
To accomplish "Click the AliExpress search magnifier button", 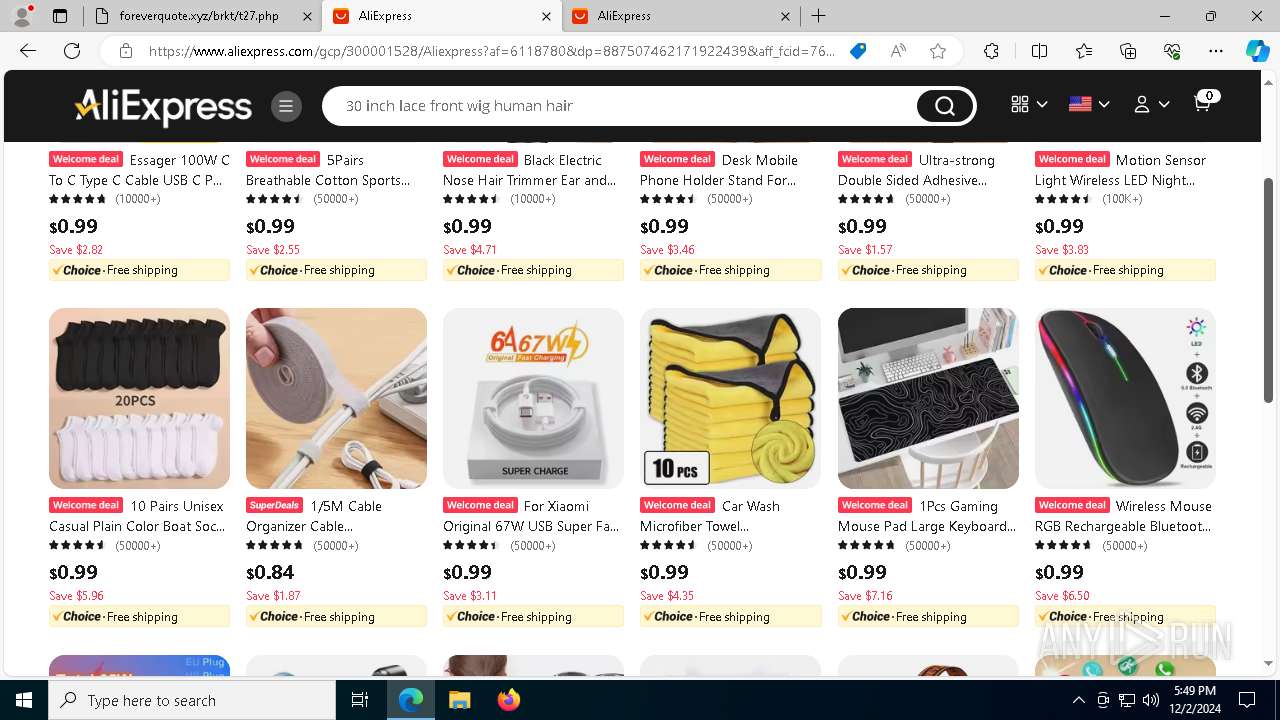I will [945, 106].
